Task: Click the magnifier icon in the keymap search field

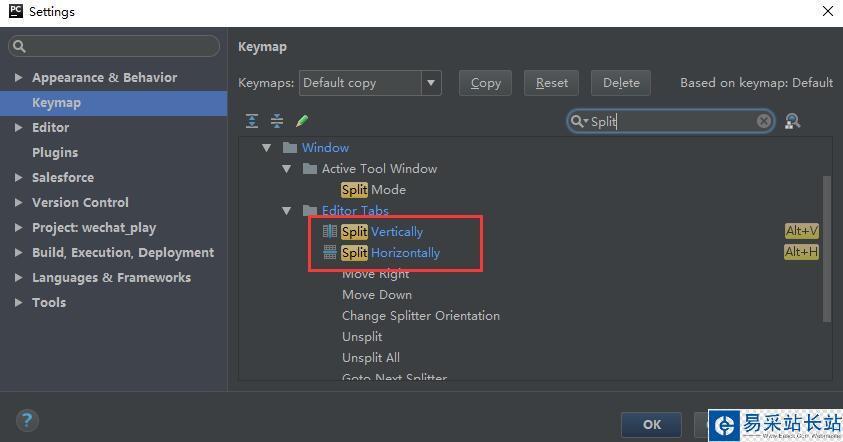Action: click(x=578, y=121)
